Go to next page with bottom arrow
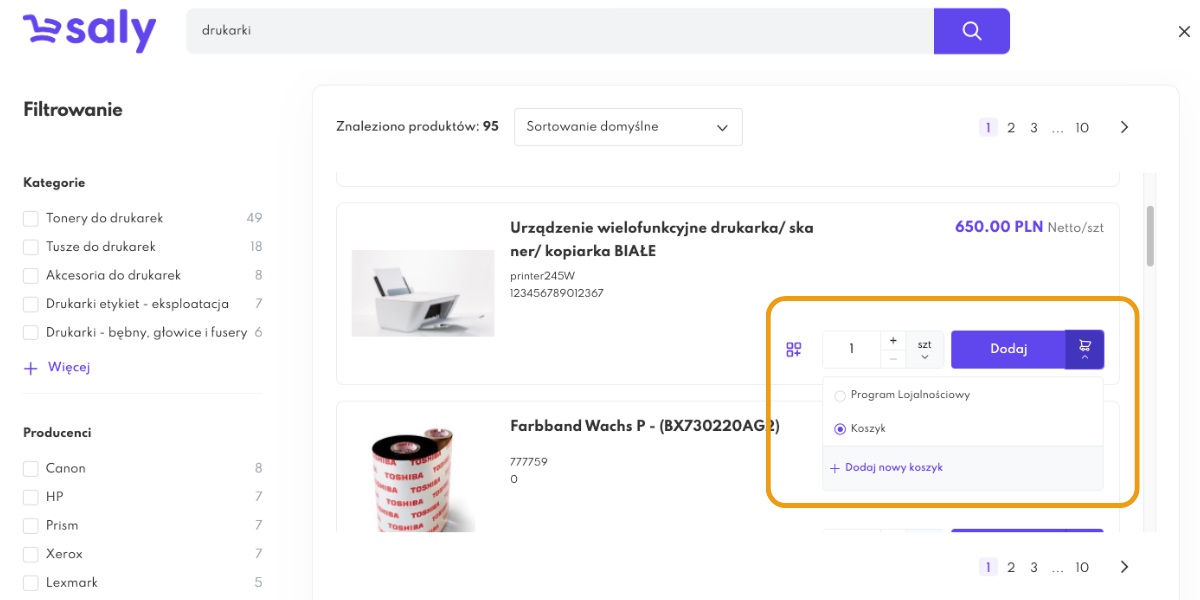Viewport: 1200px width, 600px height. click(x=1124, y=567)
